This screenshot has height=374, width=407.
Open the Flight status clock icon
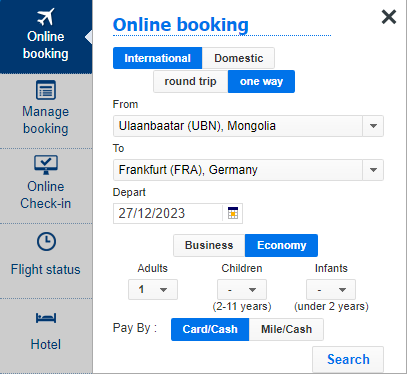[x=46, y=241]
